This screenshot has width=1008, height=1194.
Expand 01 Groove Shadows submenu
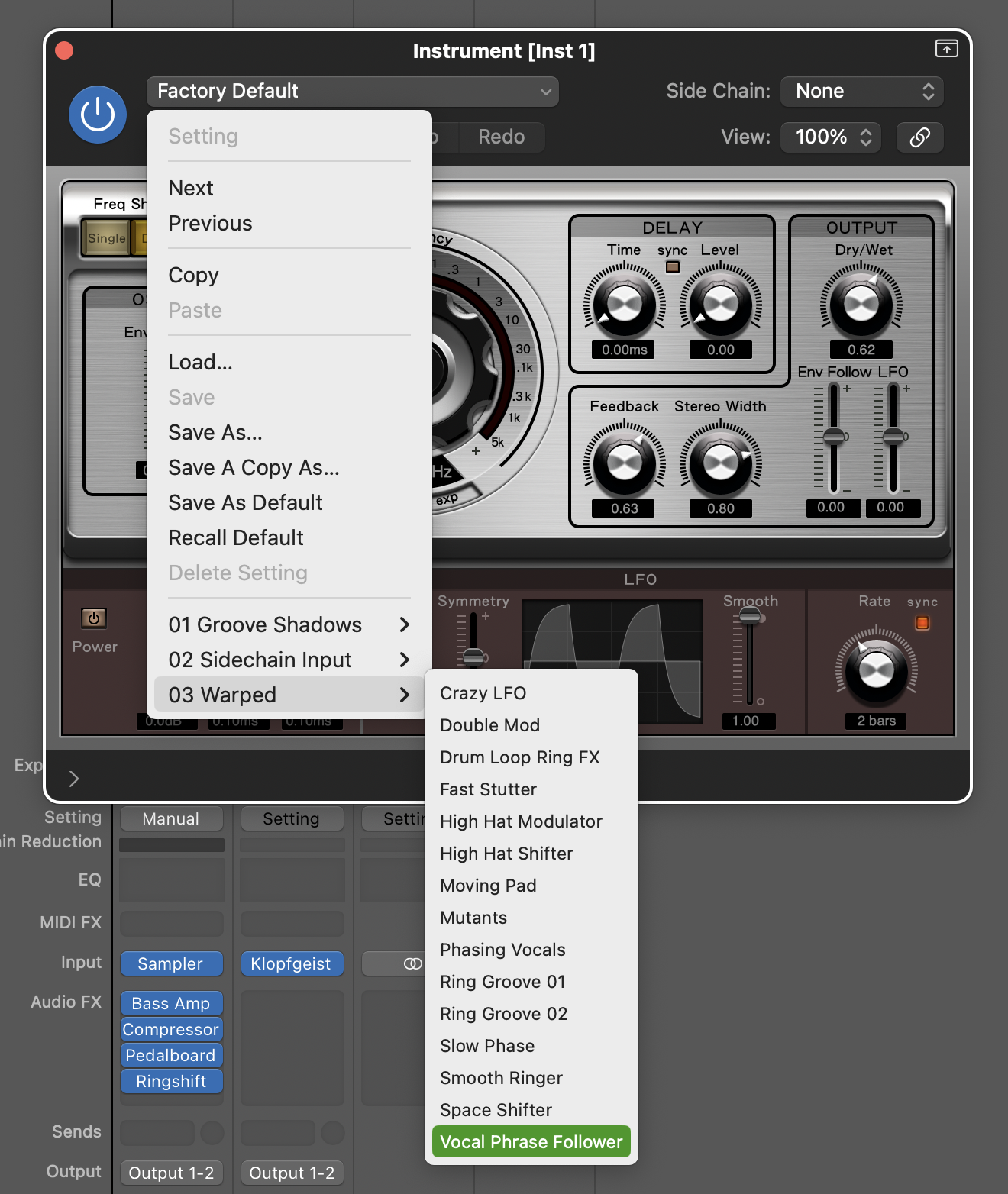289,624
